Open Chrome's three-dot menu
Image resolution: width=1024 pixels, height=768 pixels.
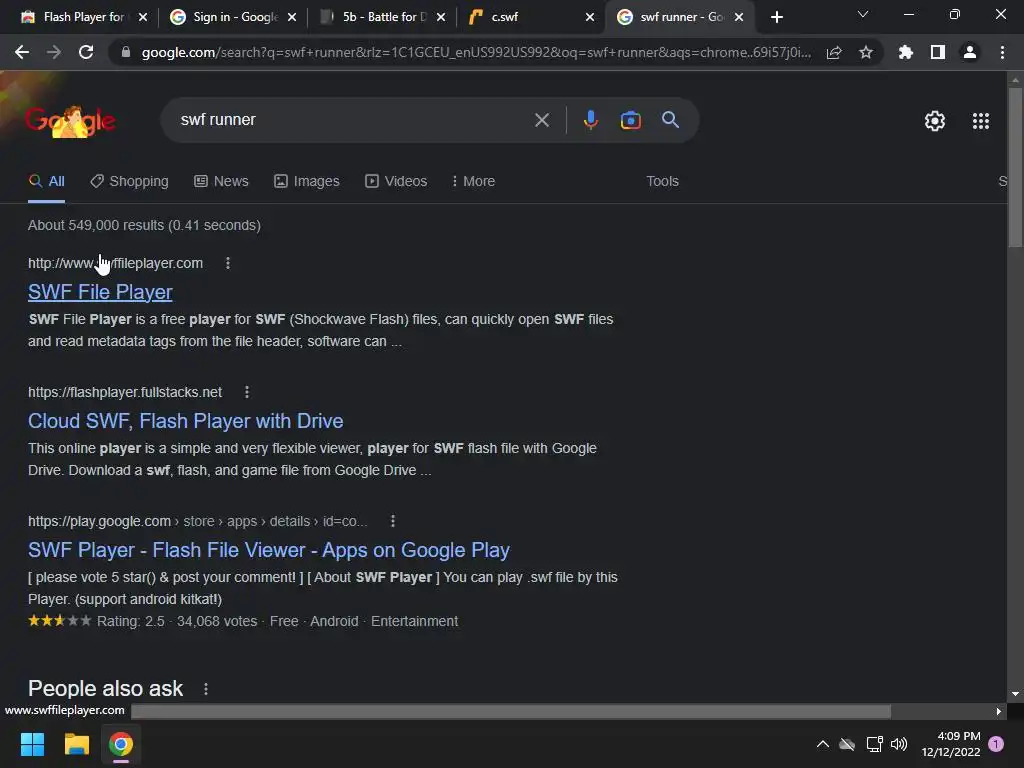pos(1002,52)
